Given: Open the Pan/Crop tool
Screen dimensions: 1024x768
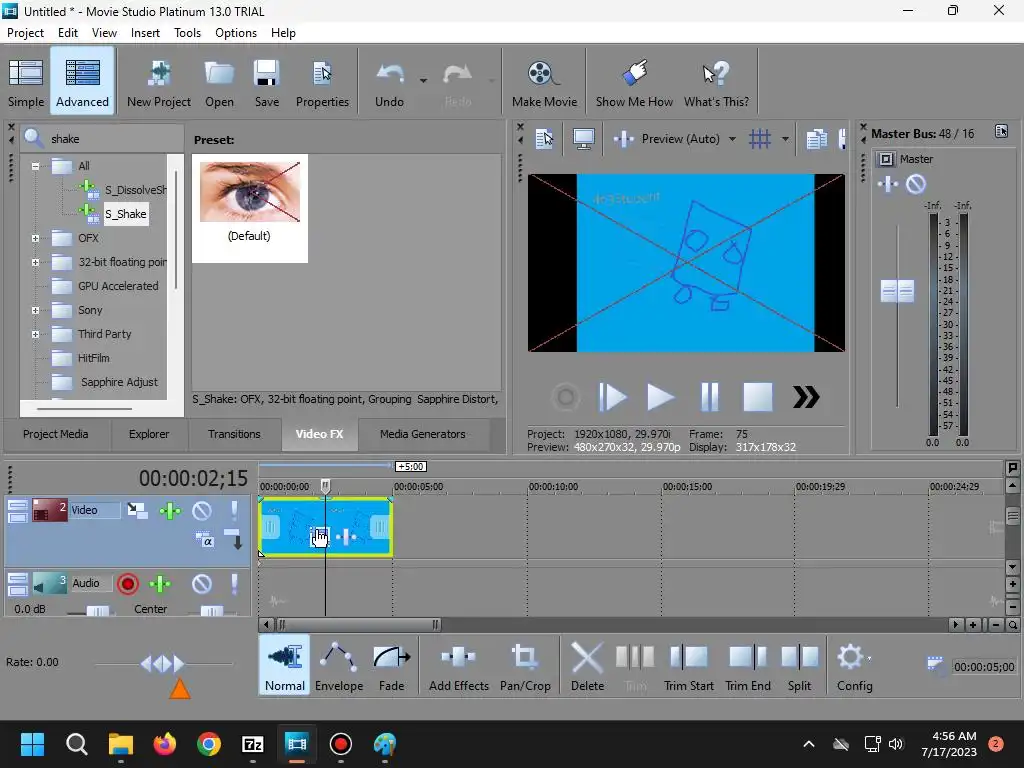Looking at the screenshot, I should coord(525,667).
